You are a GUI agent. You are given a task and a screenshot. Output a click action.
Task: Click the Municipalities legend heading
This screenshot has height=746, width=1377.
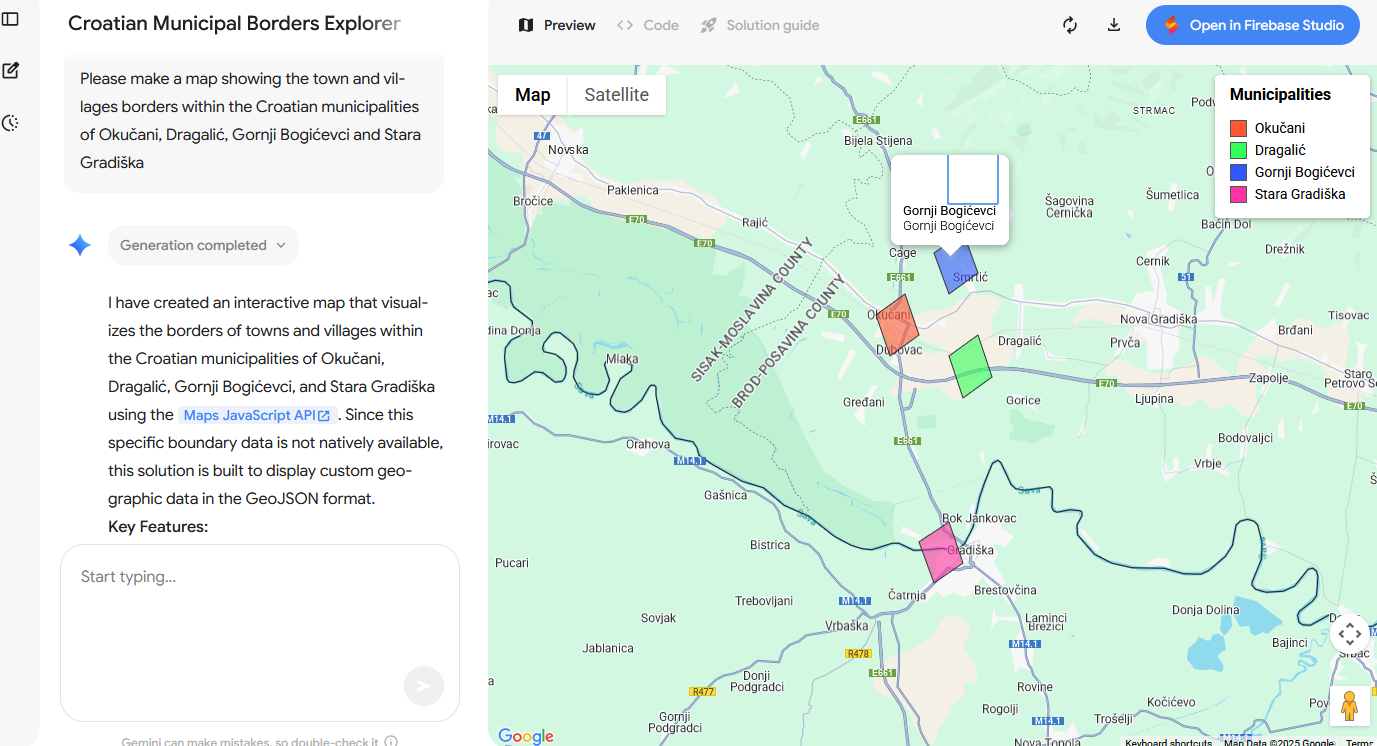pyautogui.click(x=1280, y=94)
